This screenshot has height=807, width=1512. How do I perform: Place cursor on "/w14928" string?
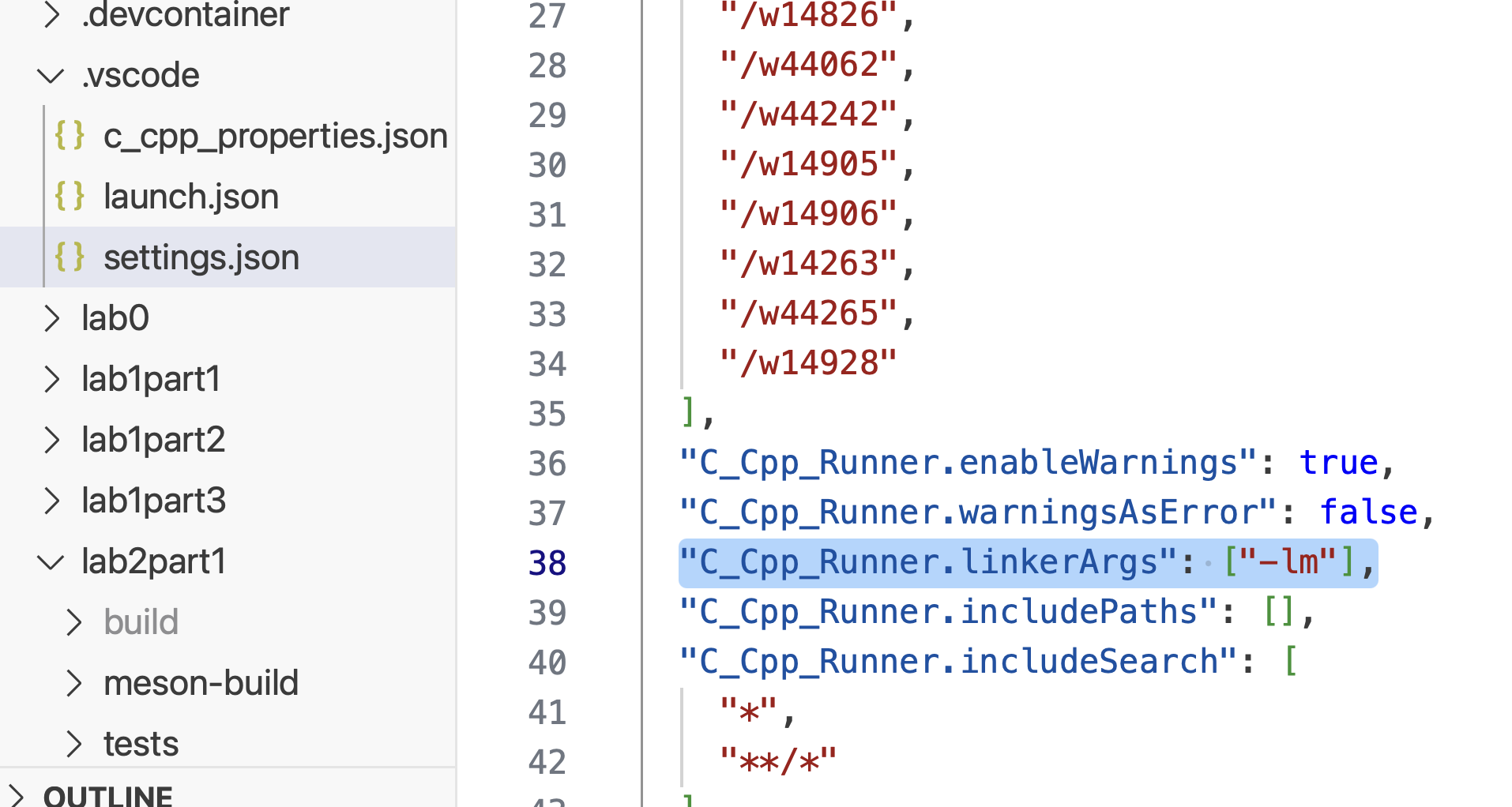(x=808, y=363)
